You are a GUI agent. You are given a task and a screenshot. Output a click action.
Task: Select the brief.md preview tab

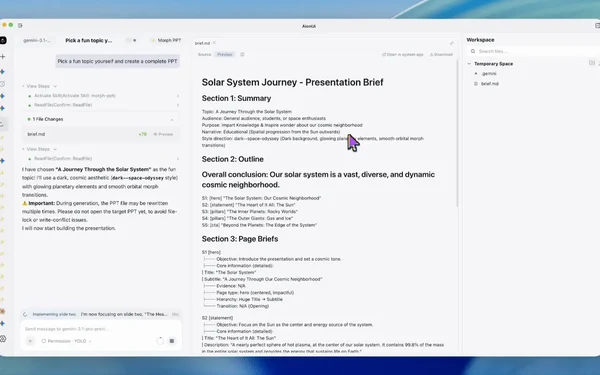(202, 43)
